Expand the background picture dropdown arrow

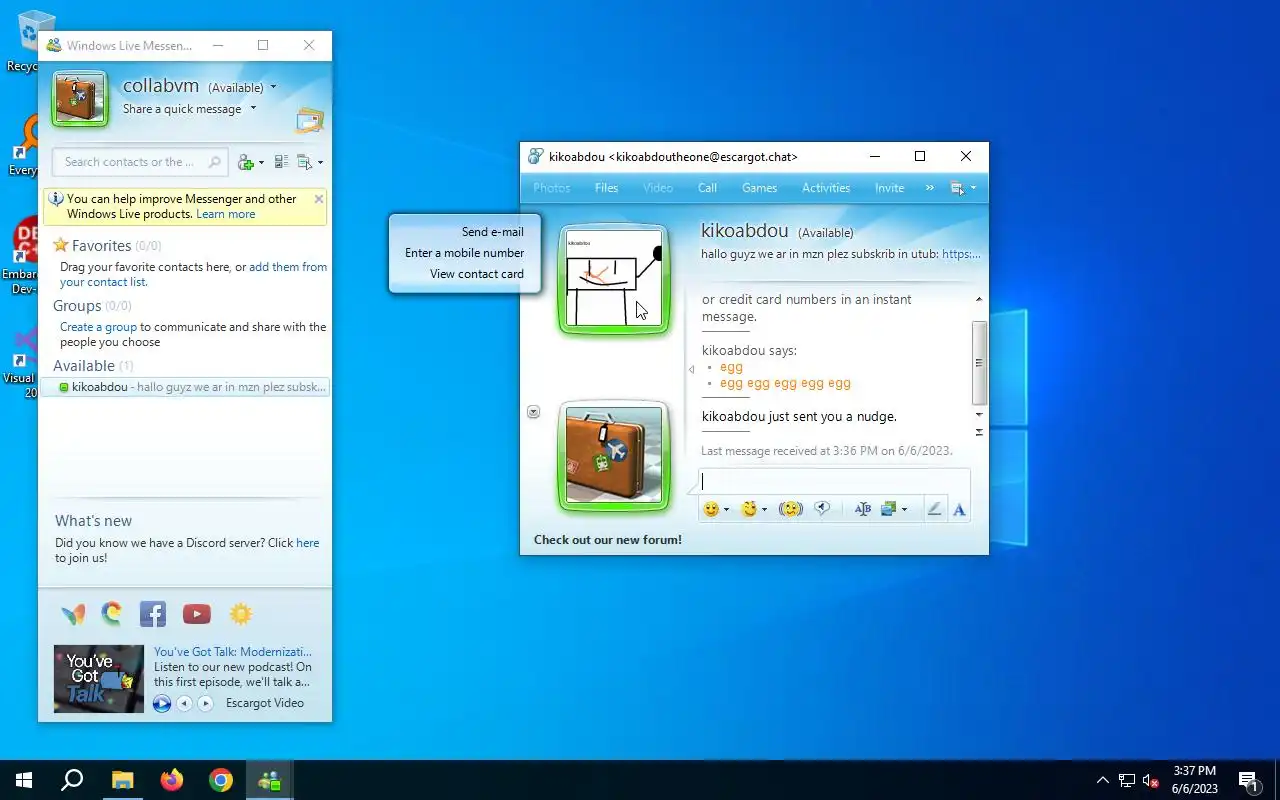click(904, 510)
